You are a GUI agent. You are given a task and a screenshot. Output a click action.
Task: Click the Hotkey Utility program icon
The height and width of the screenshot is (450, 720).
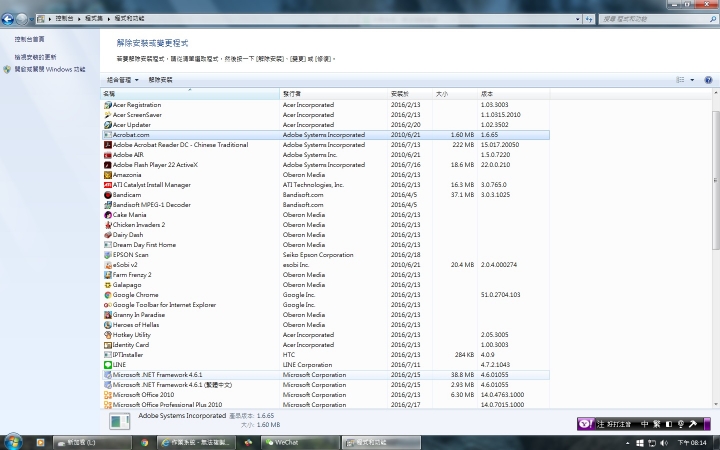(108, 335)
